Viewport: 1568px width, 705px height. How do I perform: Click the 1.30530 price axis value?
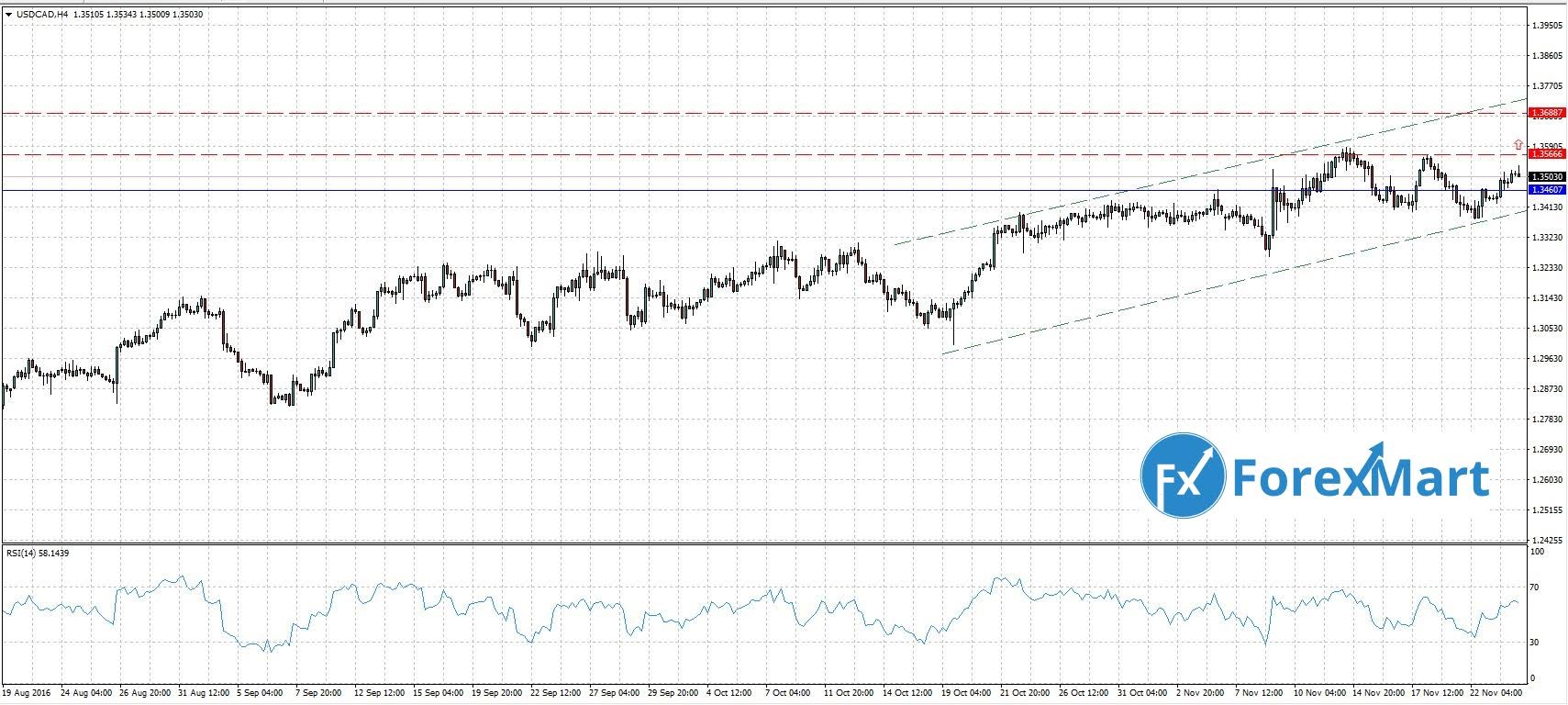click(x=1547, y=329)
